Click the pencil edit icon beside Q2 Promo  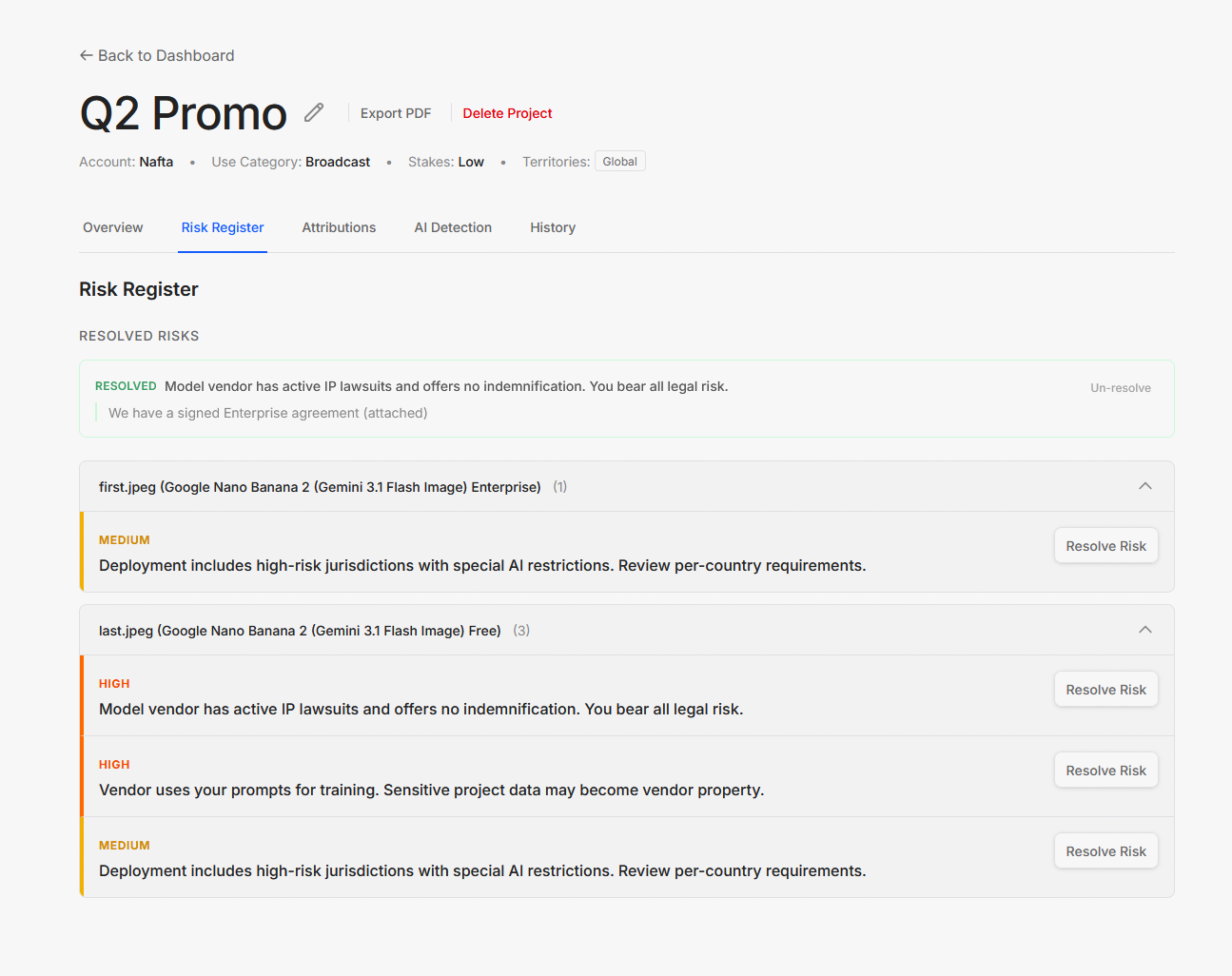click(x=314, y=113)
